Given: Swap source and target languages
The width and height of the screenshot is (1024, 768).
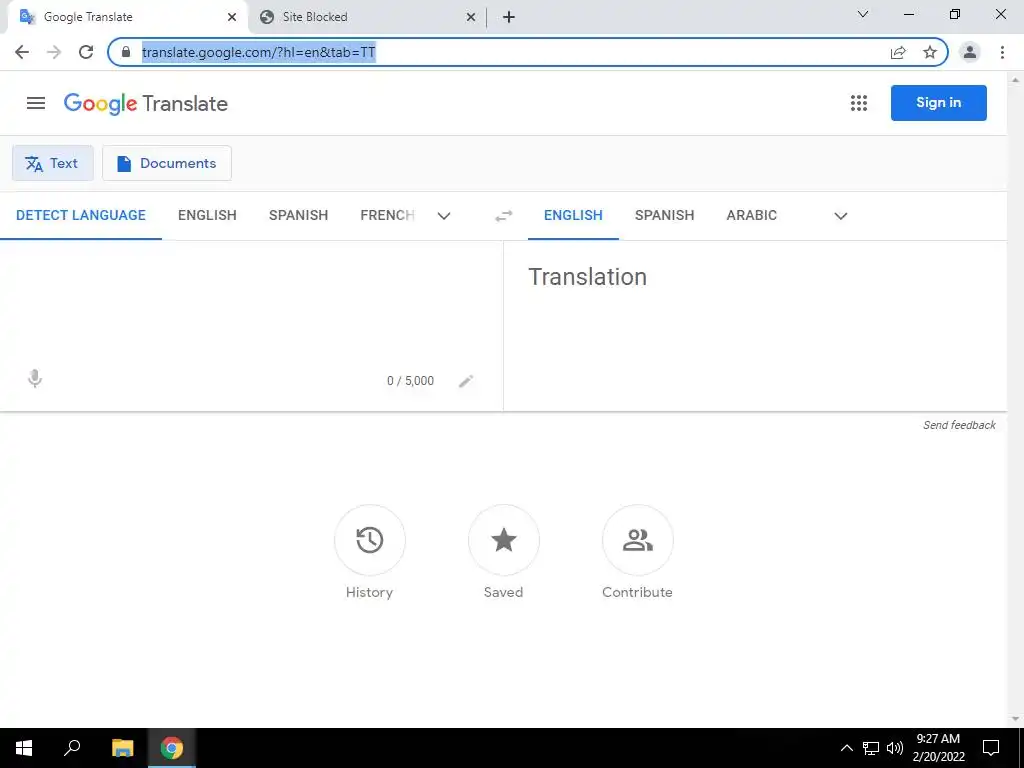Looking at the screenshot, I should [504, 216].
